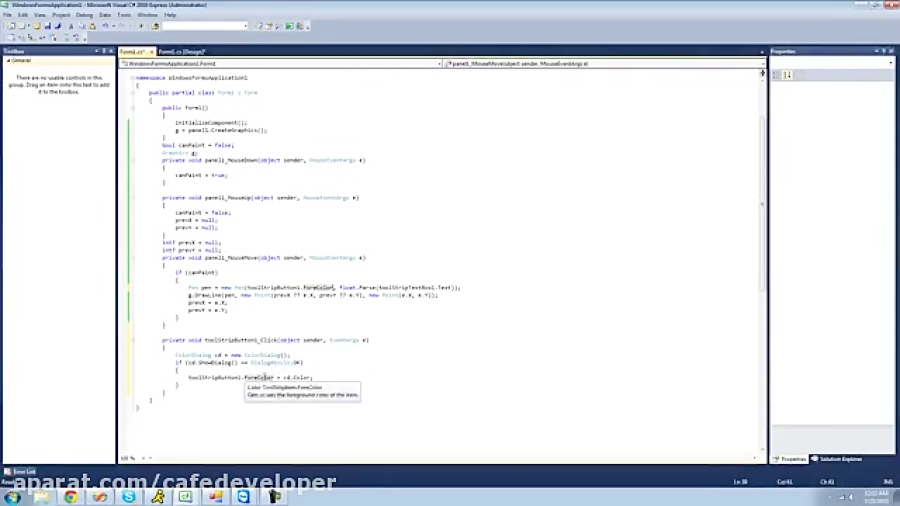
Task: Open Windows Explorer from taskbar
Action: [x=41, y=497]
